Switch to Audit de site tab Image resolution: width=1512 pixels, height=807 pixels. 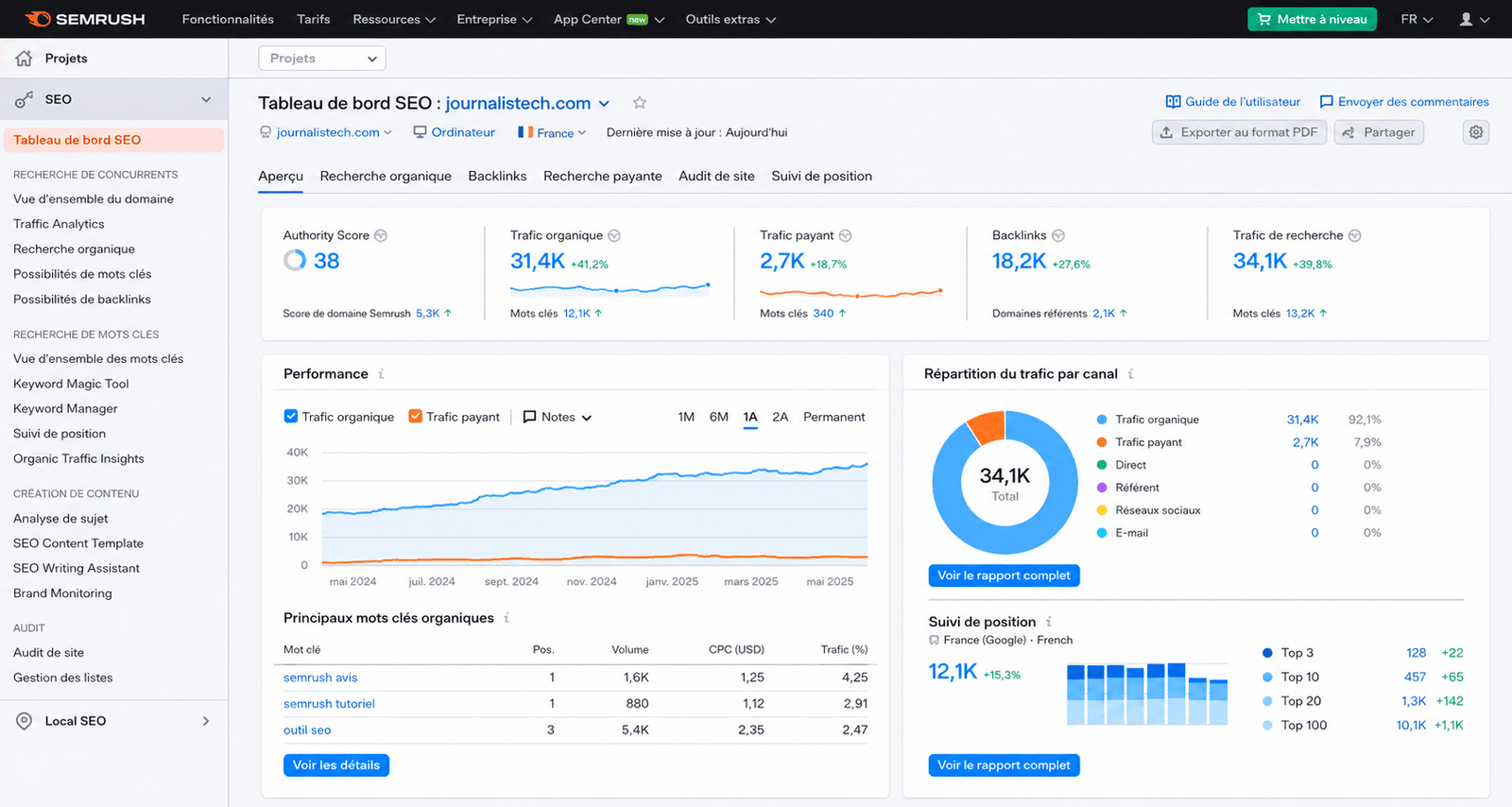(x=716, y=176)
